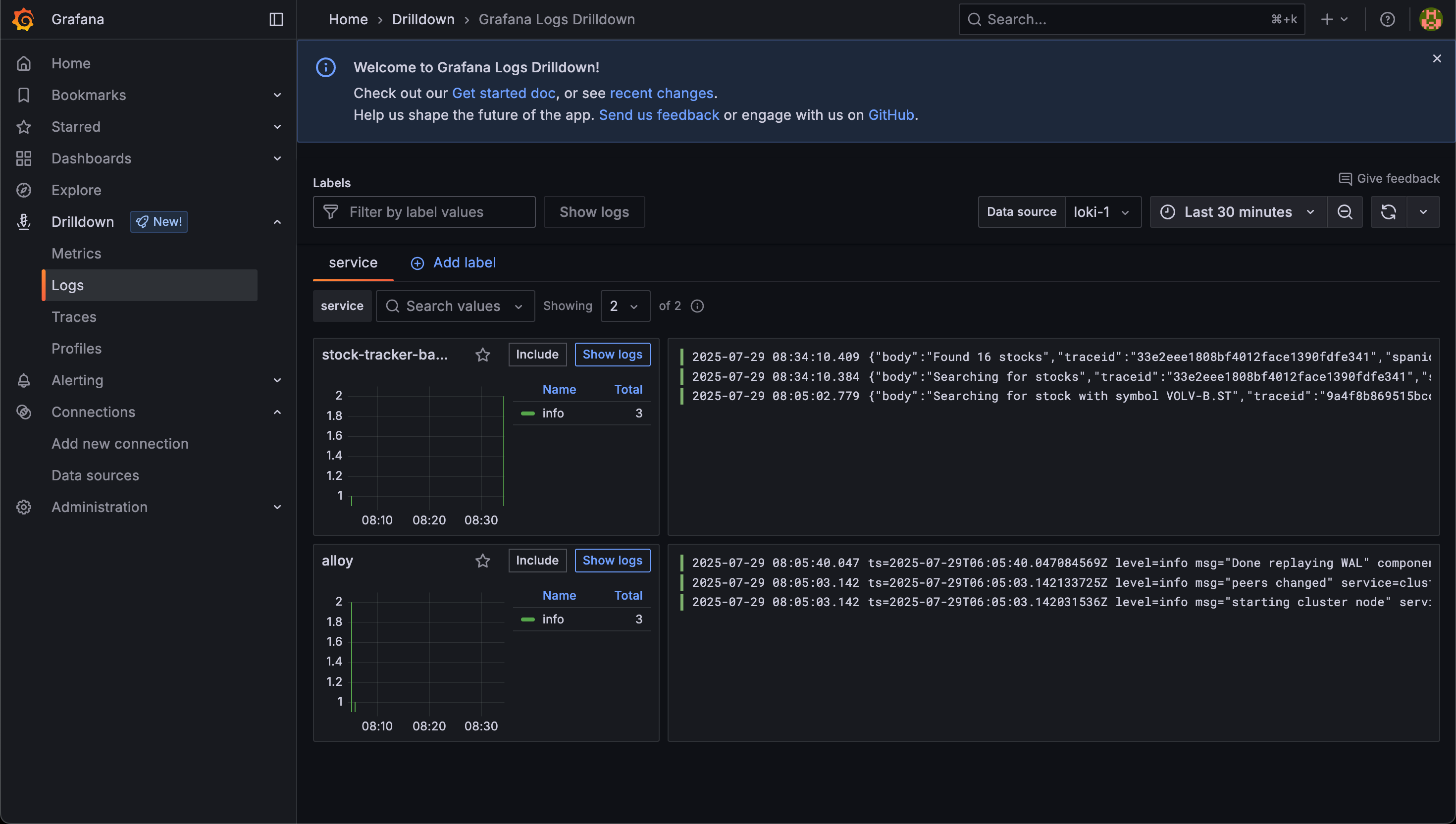
Task: Click the info icon next to 'of 2'
Action: pyautogui.click(x=697, y=306)
